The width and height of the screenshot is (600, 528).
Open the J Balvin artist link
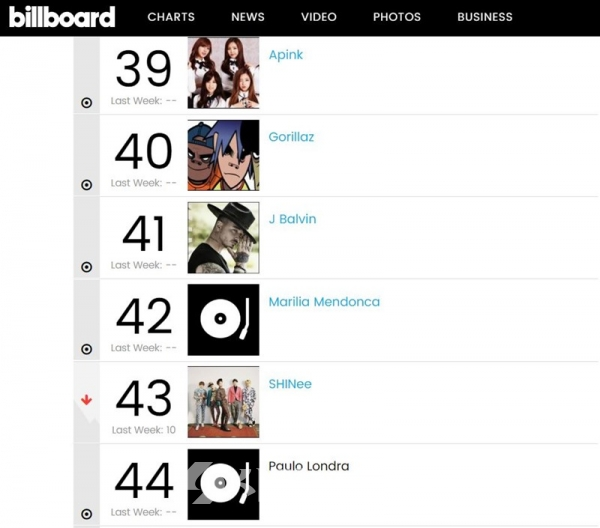292,219
